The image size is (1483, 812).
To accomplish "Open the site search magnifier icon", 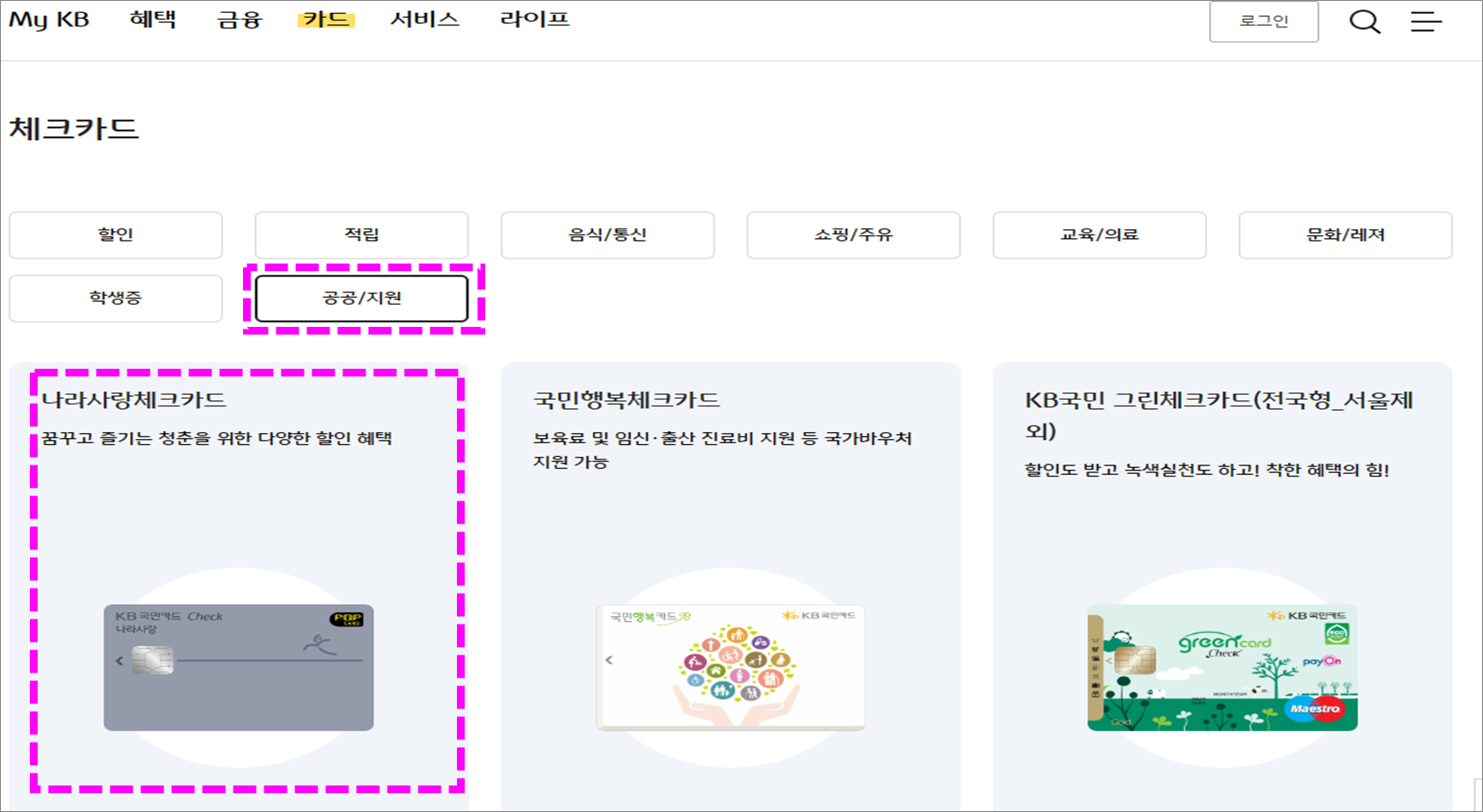I will tap(1366, 21).
